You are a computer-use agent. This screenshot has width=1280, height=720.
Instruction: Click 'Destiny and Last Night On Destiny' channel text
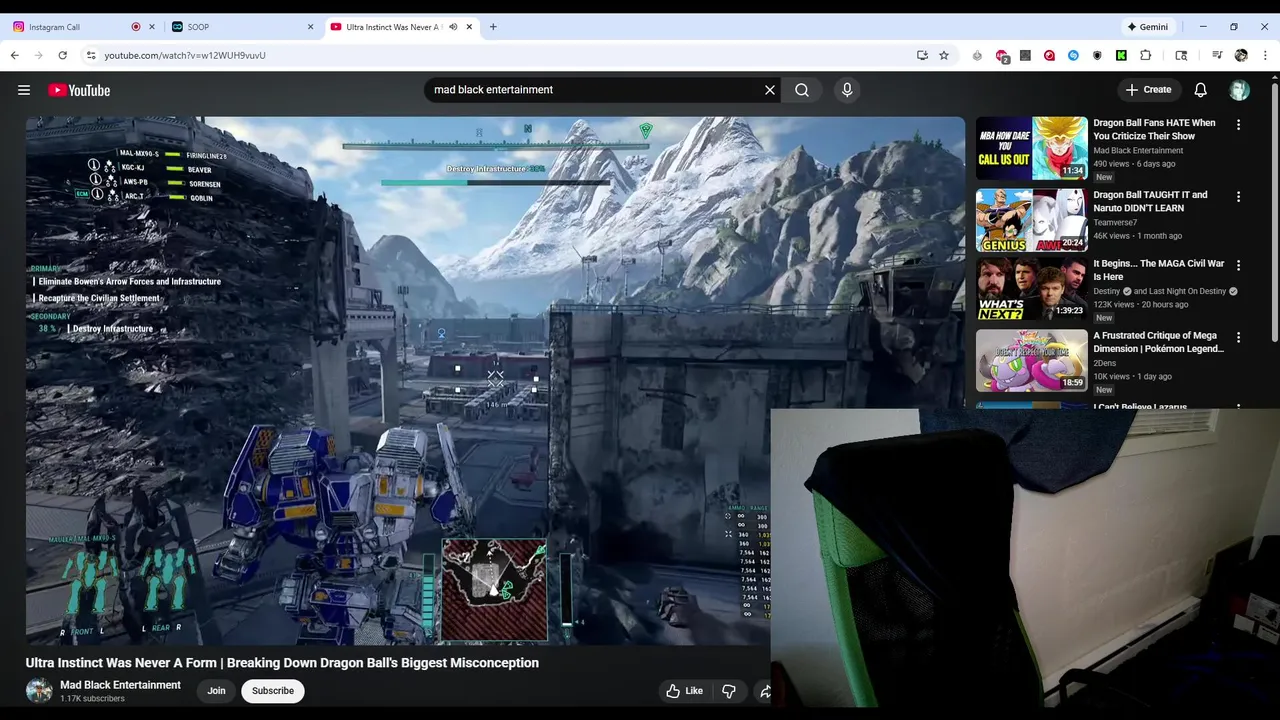(x=1166, y=291)
